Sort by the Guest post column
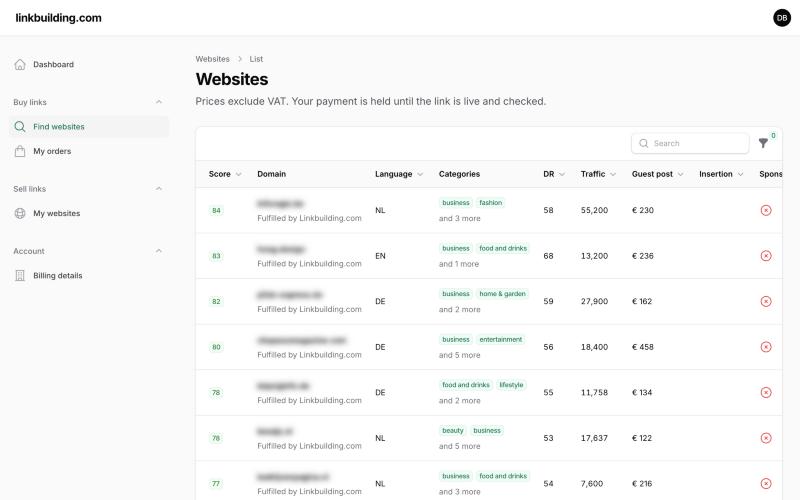800x500 pixels. (x=657, y=174)
